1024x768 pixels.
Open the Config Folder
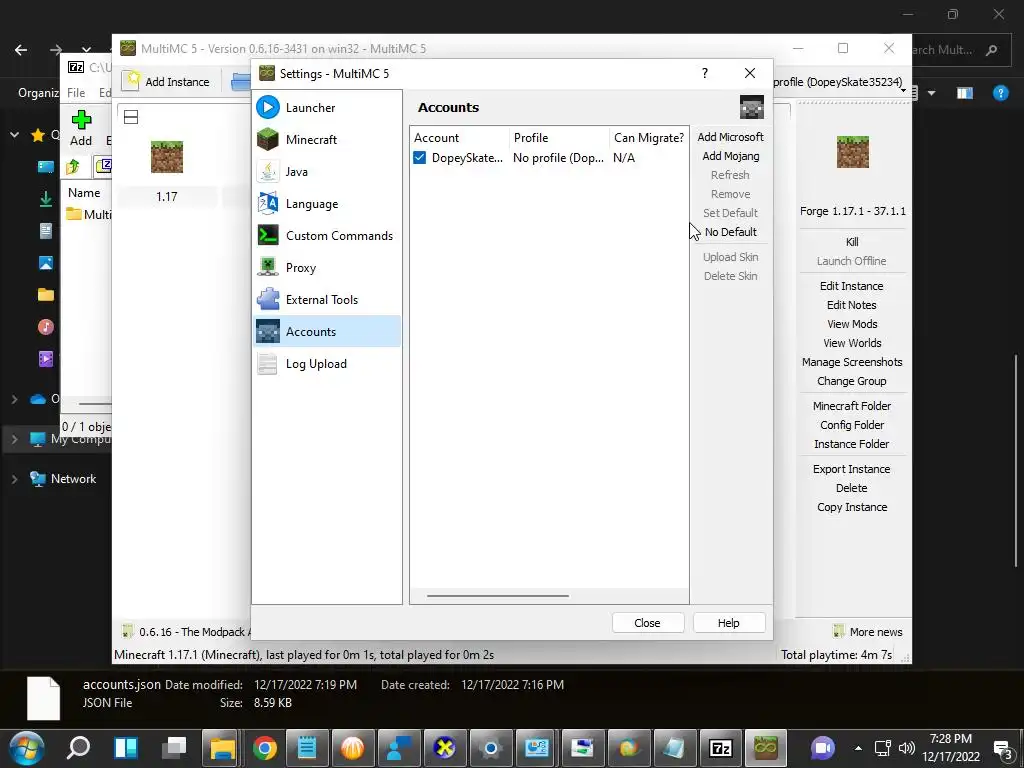[852, 425]
